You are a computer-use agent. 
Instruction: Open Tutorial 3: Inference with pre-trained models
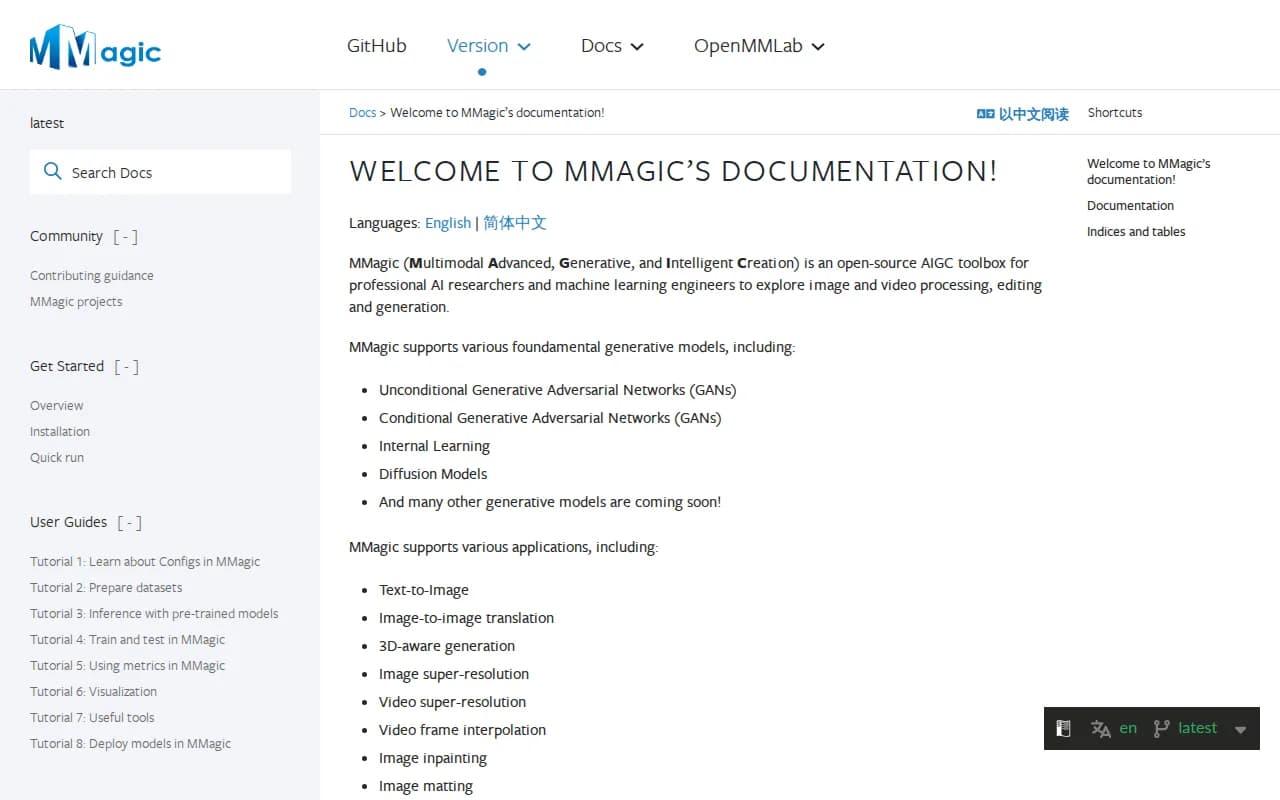pyautogui.click(x=154, y=614)
